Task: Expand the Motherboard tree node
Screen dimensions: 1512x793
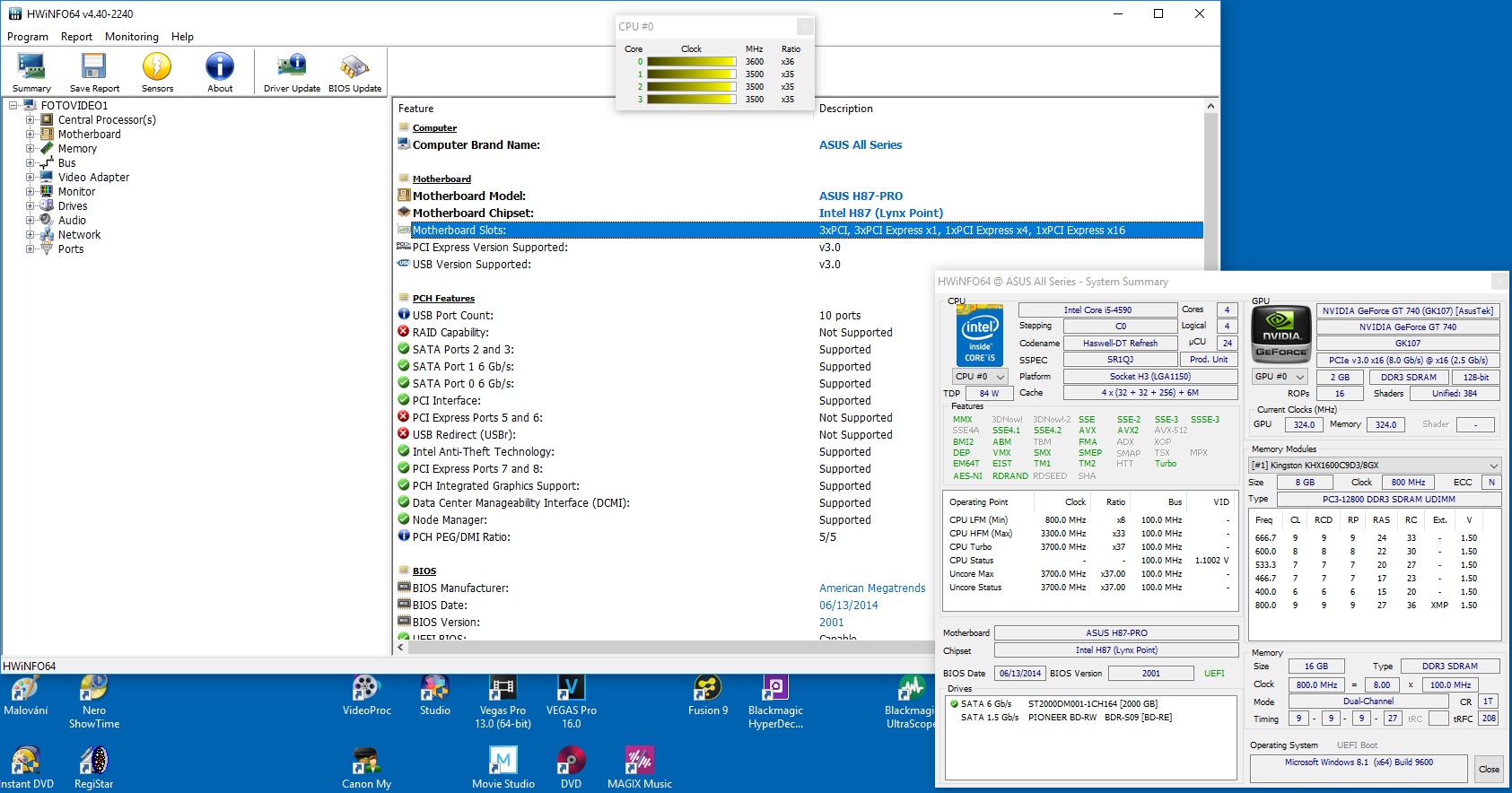Action: tap(31, 135)
